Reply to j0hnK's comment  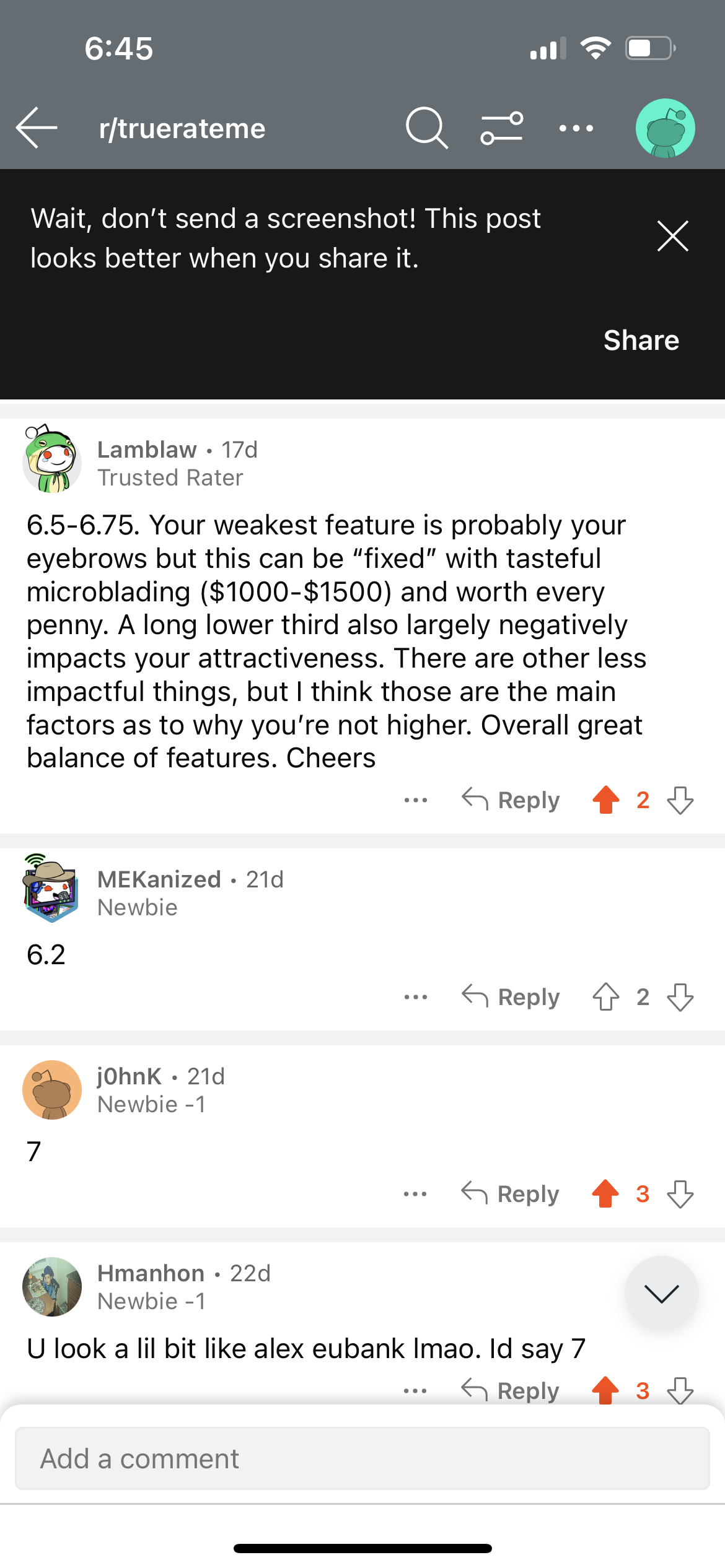[x=510, y=1193]
